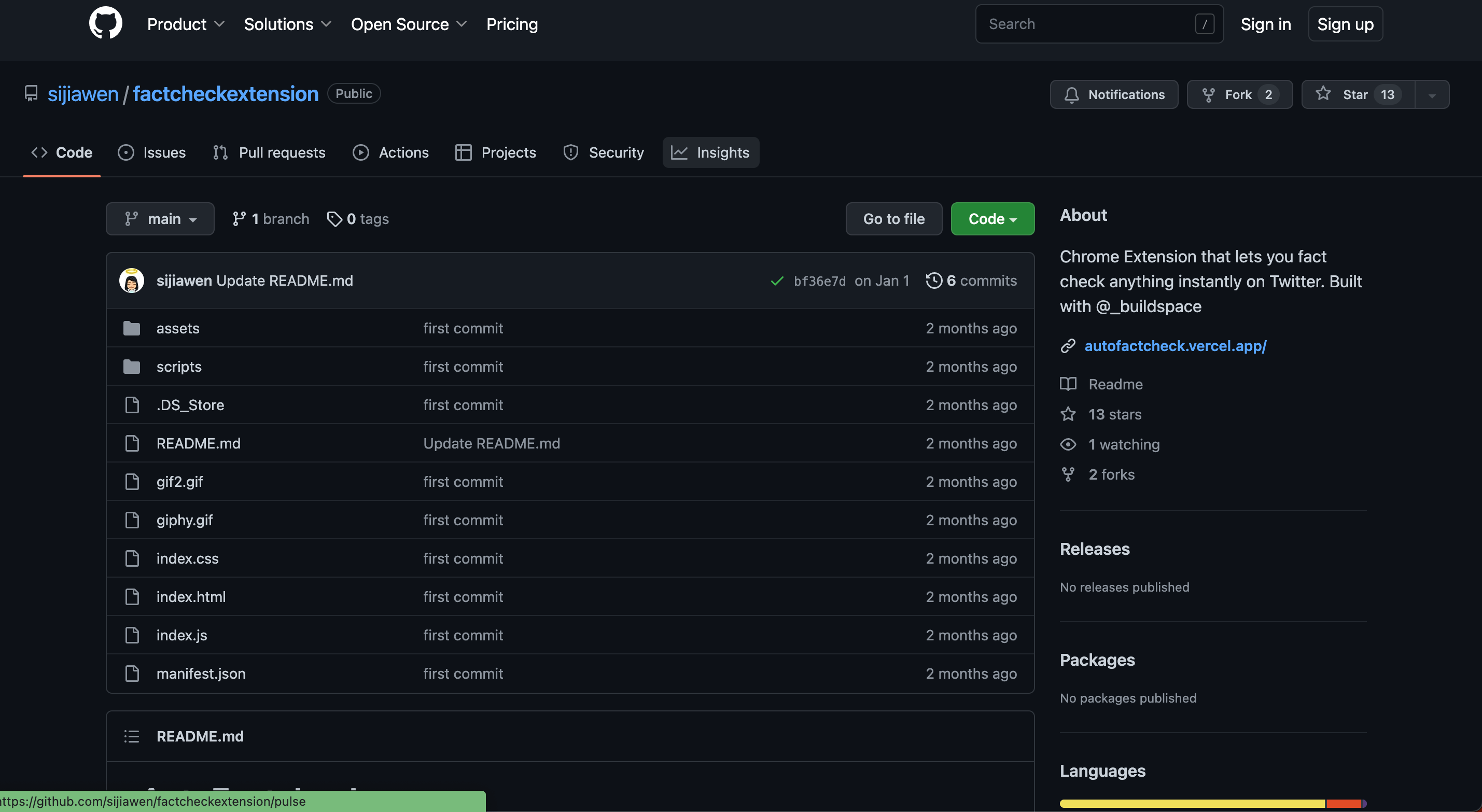Click the sijiawen avatar in commit bar
Viewport: 1482px width, 812px height.
131,280
